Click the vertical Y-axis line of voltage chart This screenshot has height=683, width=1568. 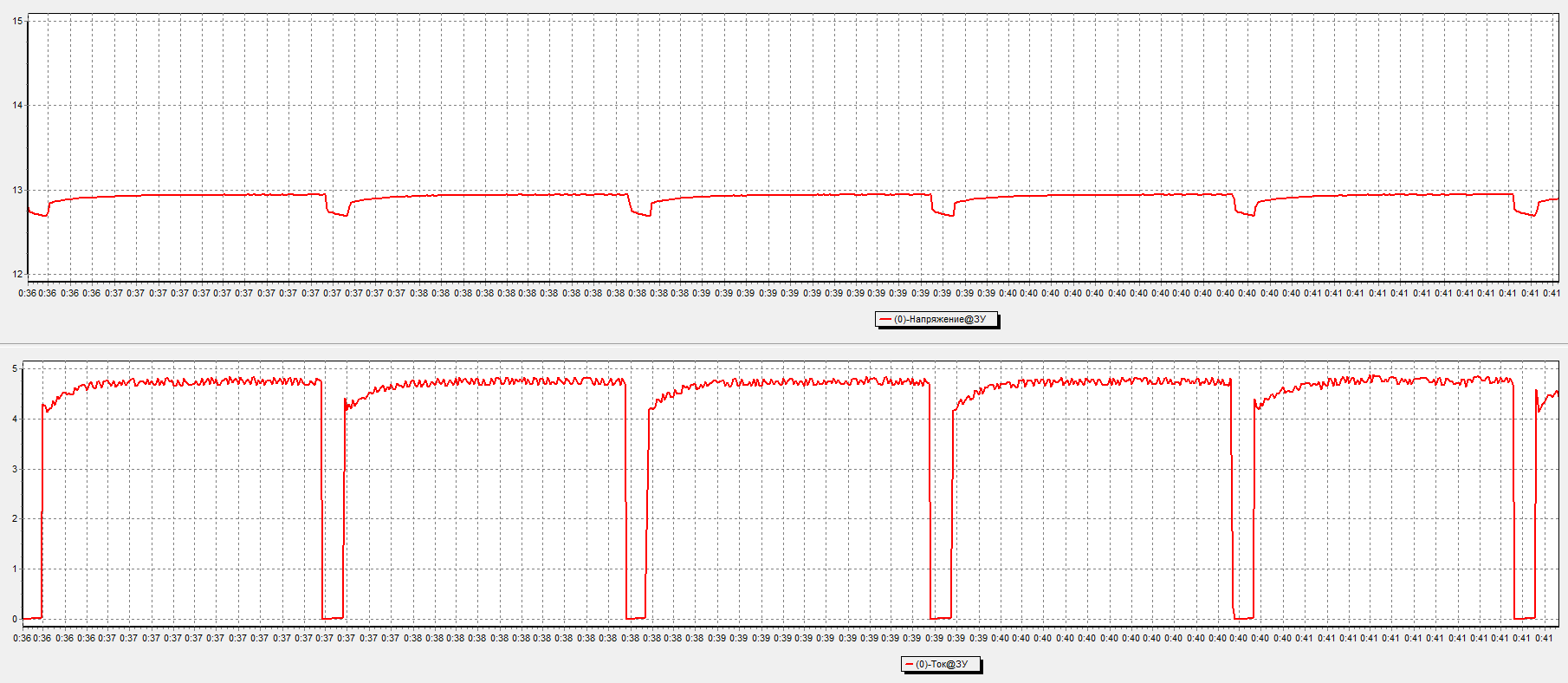pos(28,147)
